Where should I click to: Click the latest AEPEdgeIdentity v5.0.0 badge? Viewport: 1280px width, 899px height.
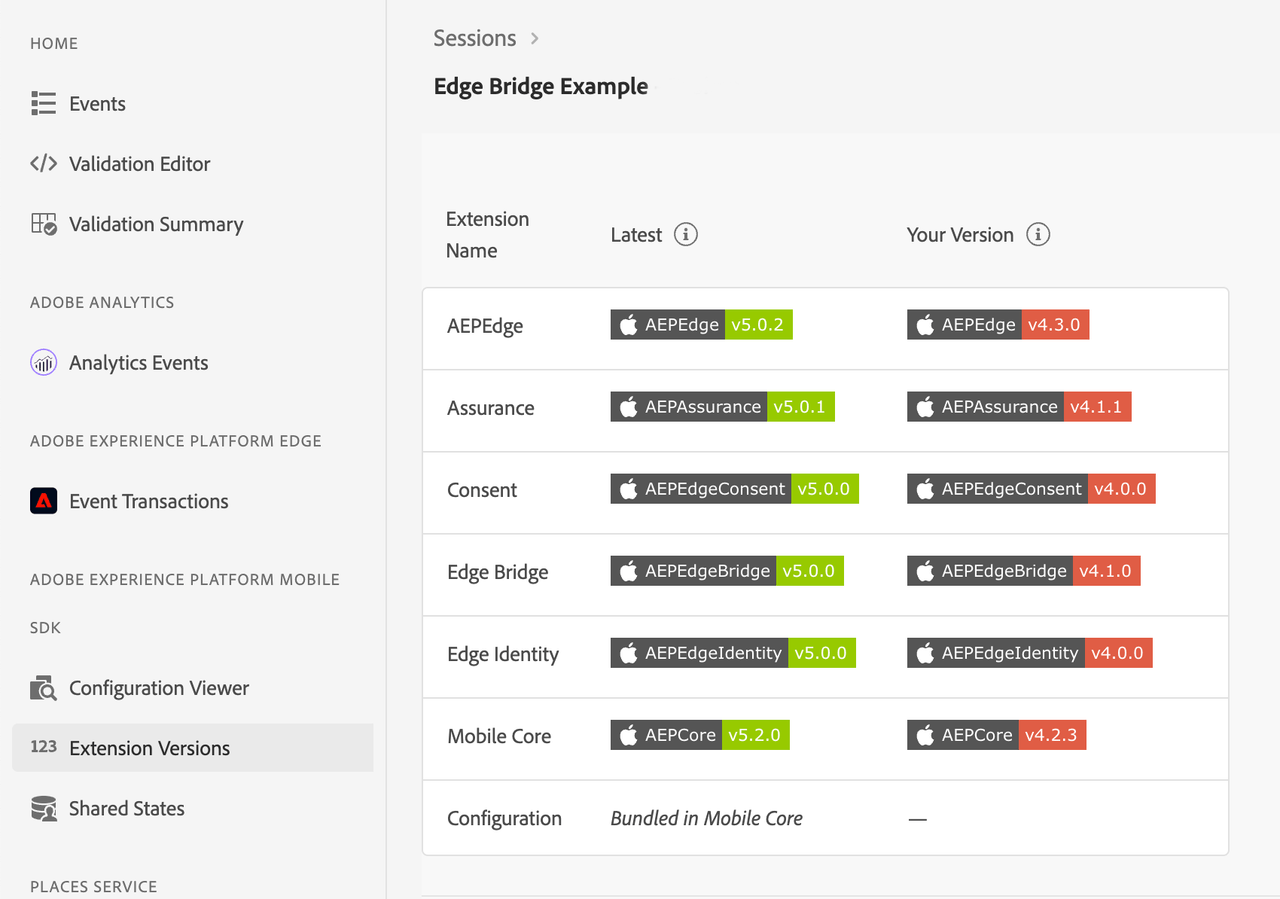coord(733,652)
